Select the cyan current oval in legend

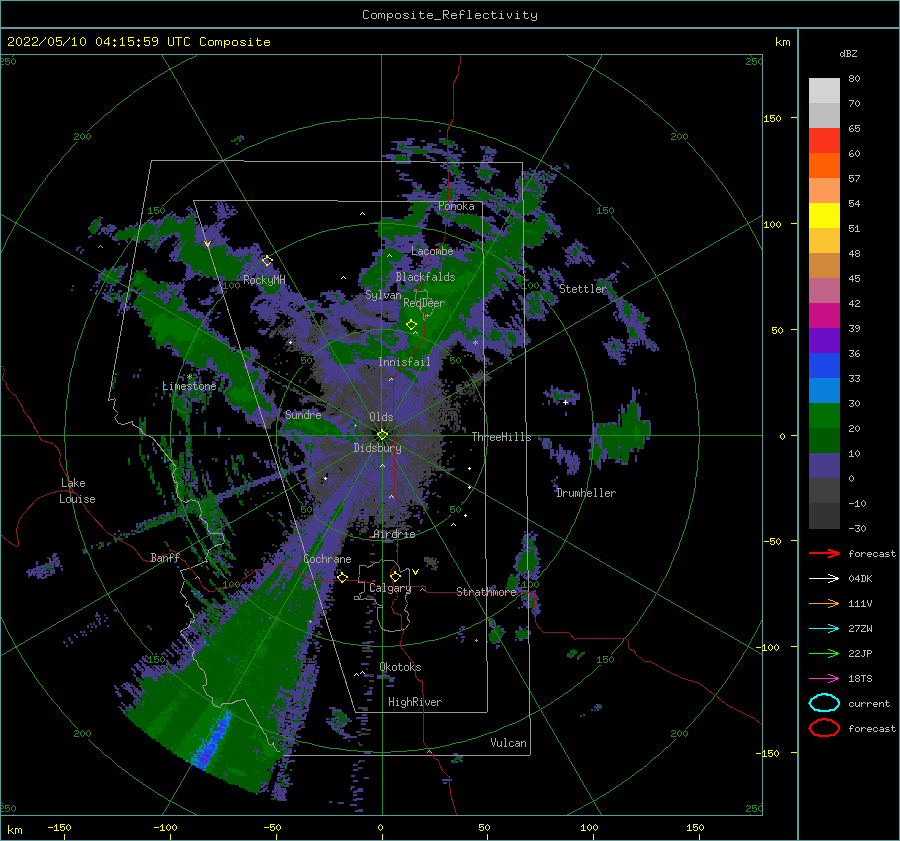(824, 703)
